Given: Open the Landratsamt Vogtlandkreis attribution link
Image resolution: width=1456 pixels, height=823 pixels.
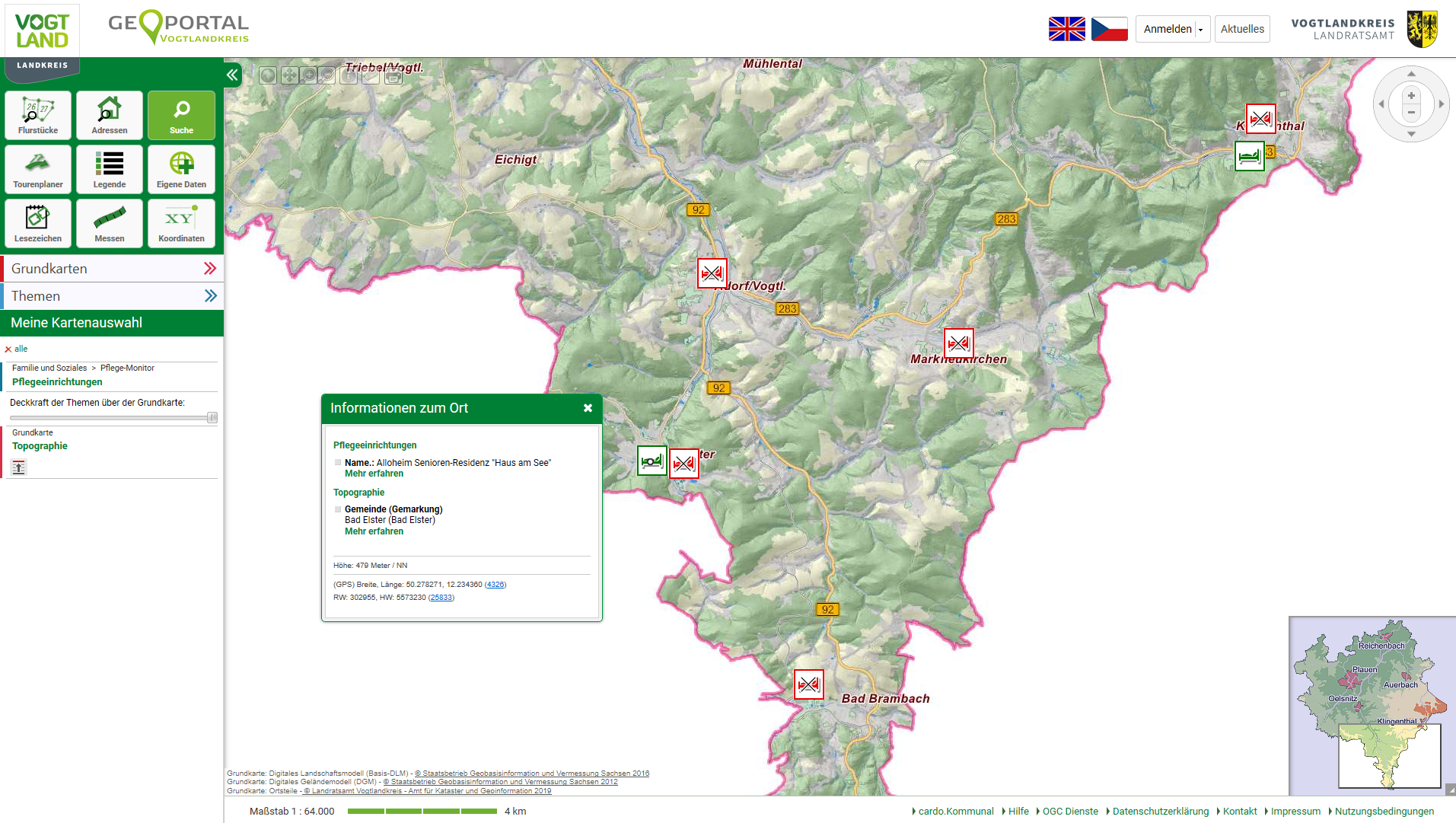Looking at the screenshot, I should (428, 791).
